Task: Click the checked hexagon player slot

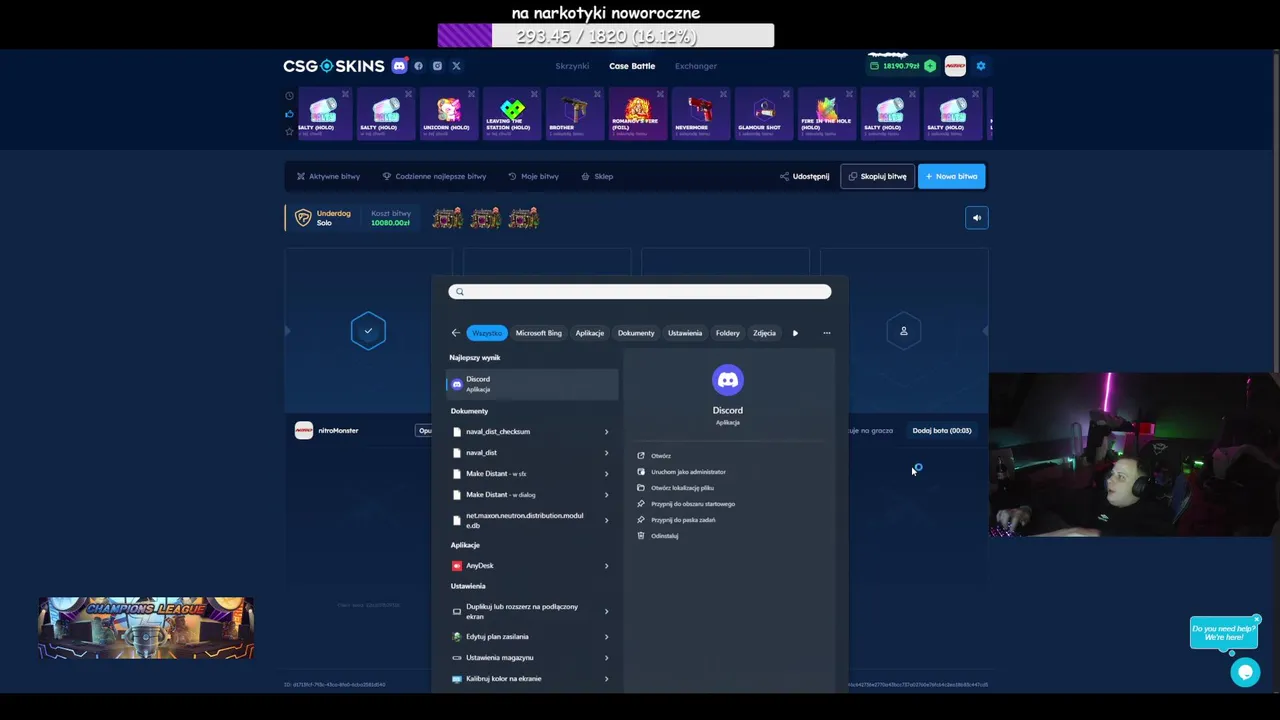Action: coord(368,331)
